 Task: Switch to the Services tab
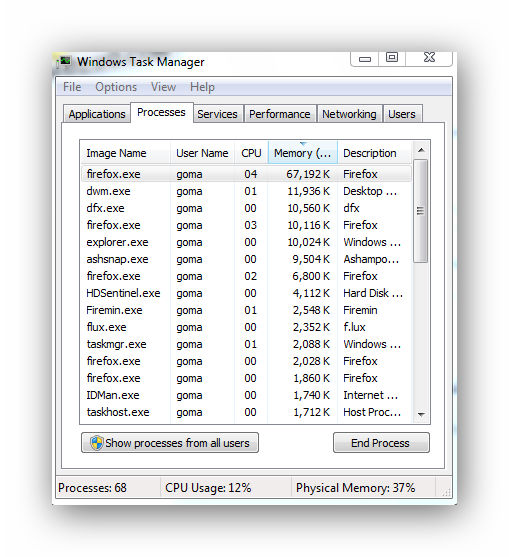coord(217,114)
